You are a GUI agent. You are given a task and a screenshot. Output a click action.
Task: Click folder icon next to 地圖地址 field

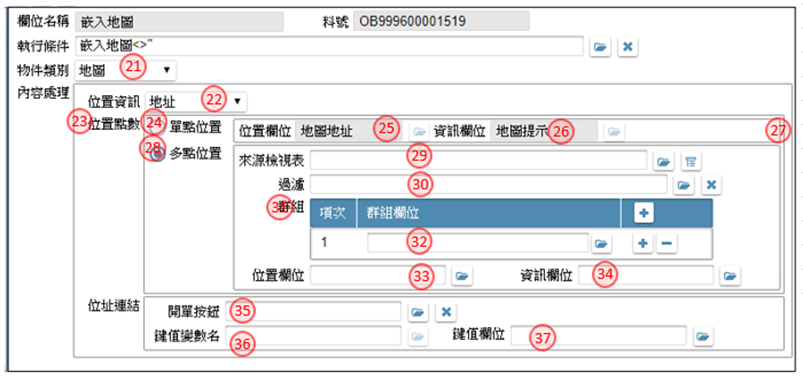419,132
